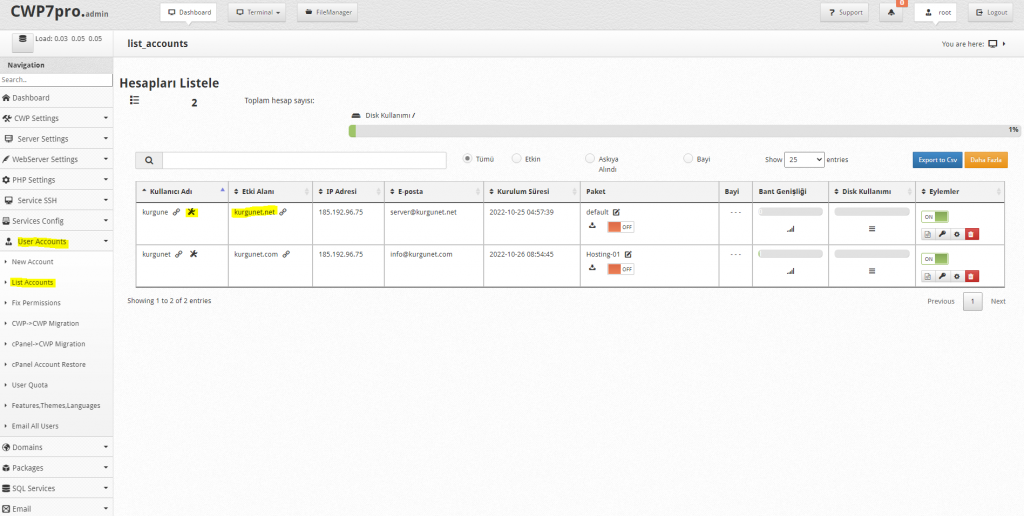
Task: Sort the table by the Kullanıcı Adı header
Action: coord(182,191)
